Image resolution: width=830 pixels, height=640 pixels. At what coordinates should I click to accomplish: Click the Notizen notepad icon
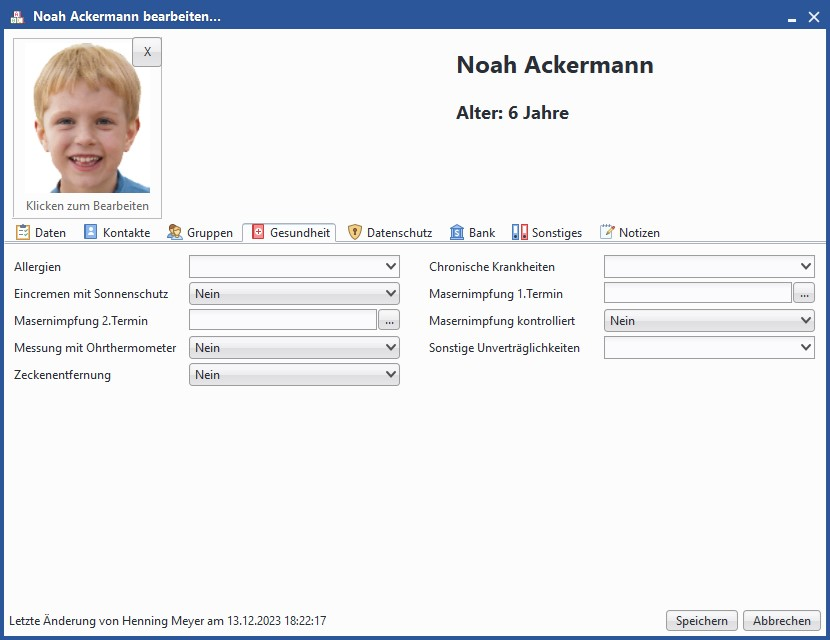tap(607, 232)
